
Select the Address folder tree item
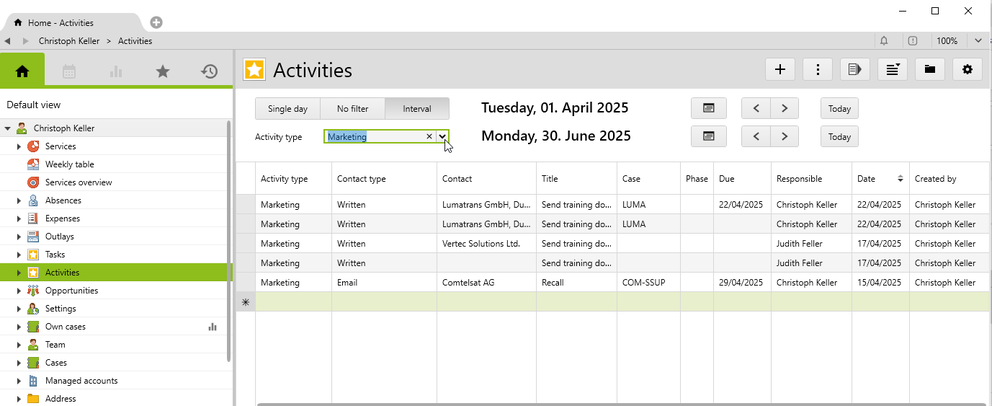(x=60, y=399)
